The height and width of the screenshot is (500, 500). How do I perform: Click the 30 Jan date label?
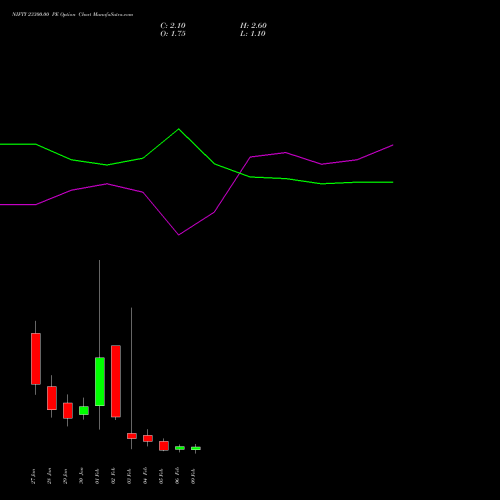click(81, 476)
